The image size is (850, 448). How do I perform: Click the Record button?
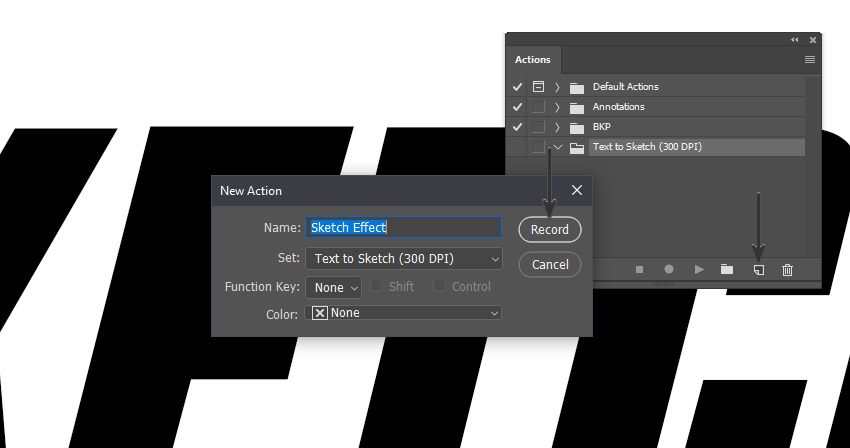550,229
